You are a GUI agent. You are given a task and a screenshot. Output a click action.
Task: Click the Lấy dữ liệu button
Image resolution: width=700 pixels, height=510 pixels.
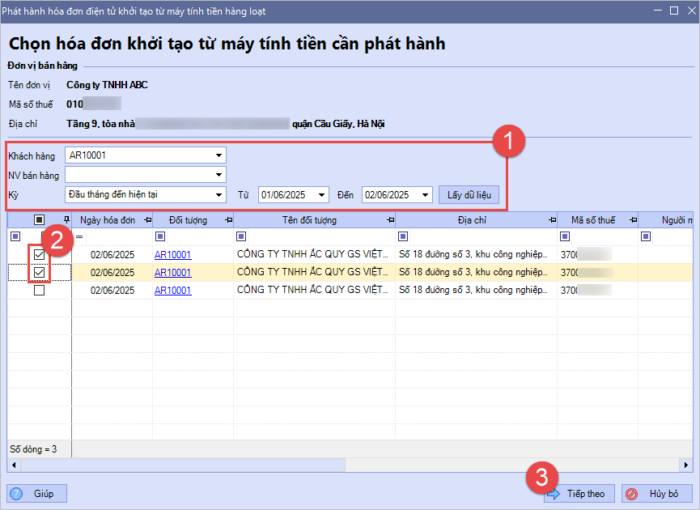point(468,195)
